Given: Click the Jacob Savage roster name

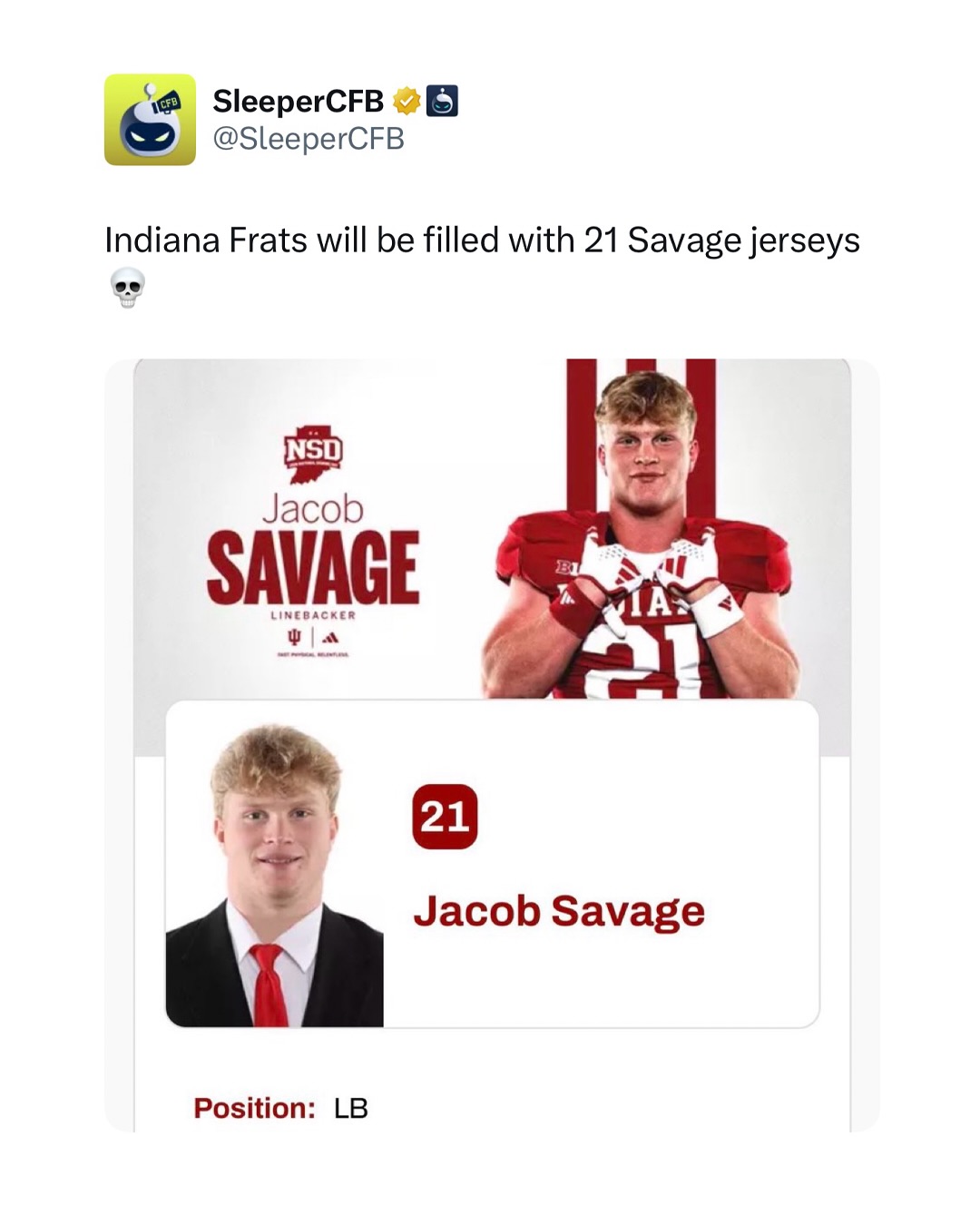Looking at the screenshot, I should 559,911.
